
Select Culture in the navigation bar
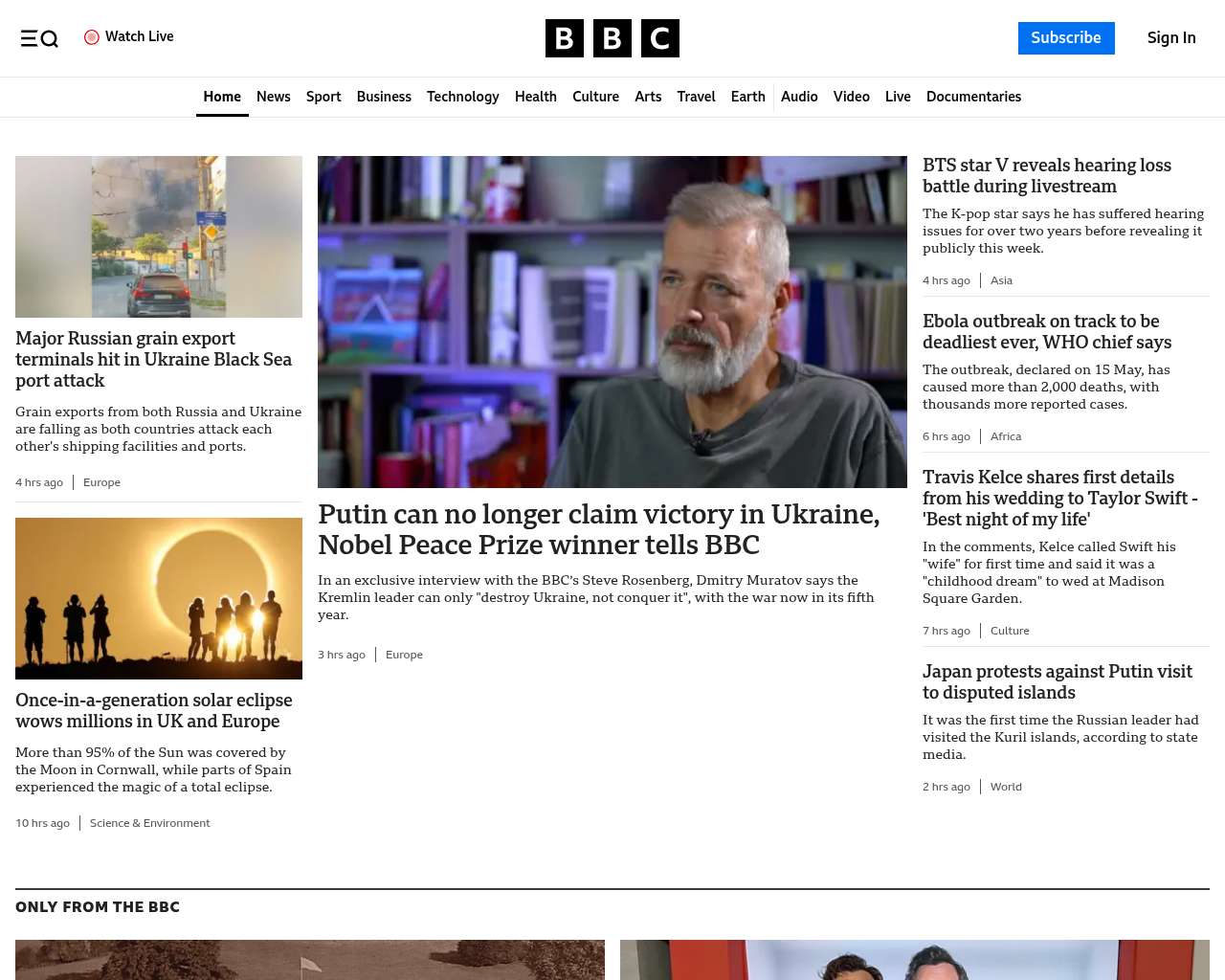click(x=595, y=97)
